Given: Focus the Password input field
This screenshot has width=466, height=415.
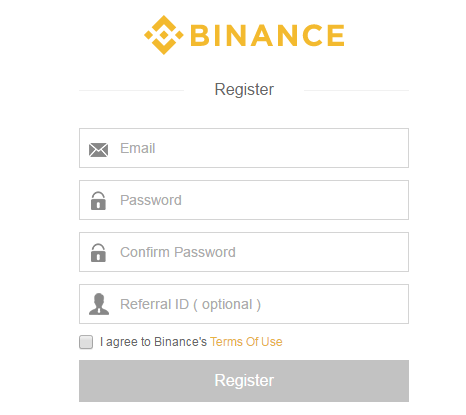Looking at the screenshot, I should (x=244, y=200).
